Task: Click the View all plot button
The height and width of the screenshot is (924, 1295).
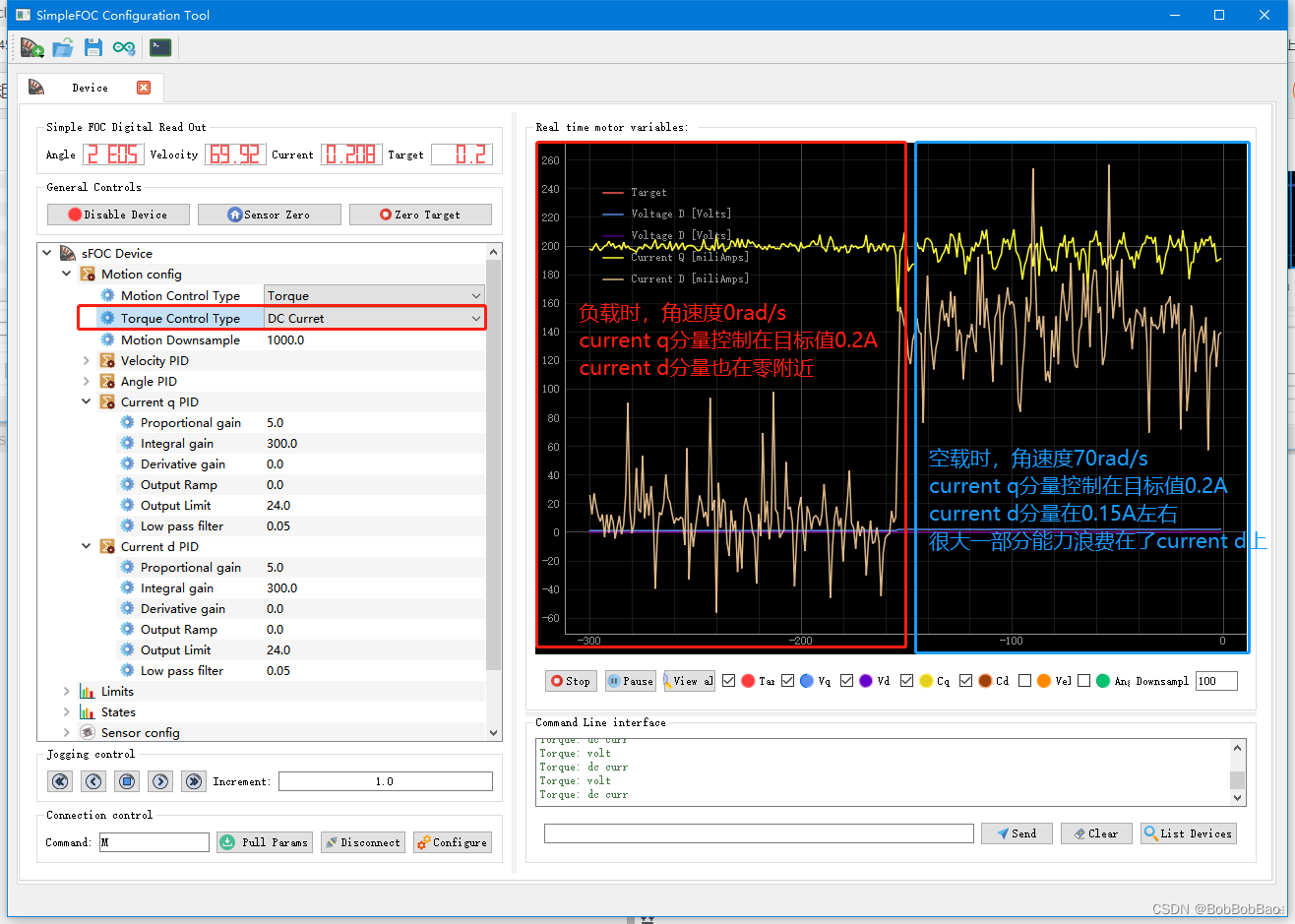Action: click(x=689, y=681)
